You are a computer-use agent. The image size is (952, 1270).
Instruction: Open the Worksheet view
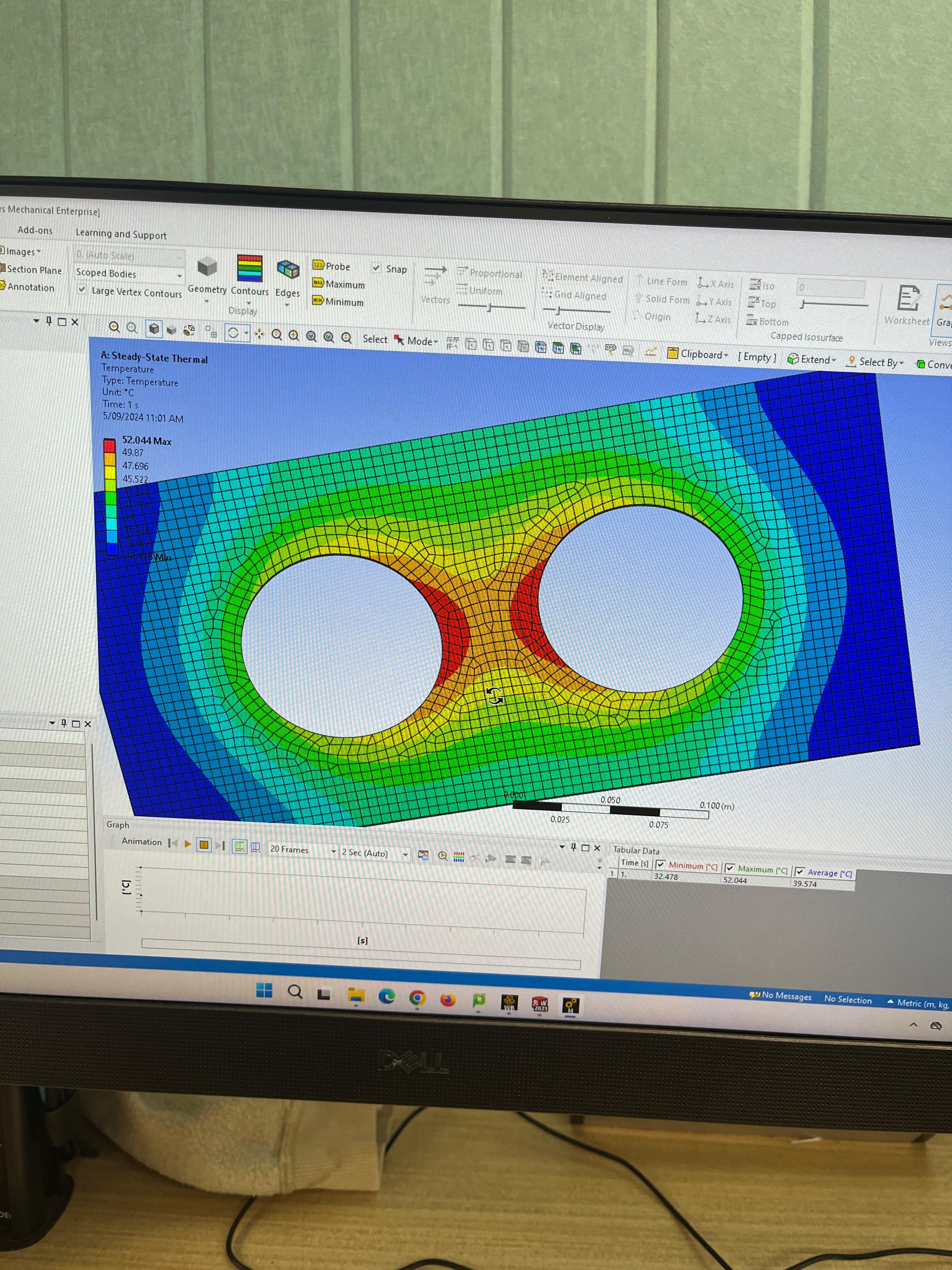(x=907, y=306)
